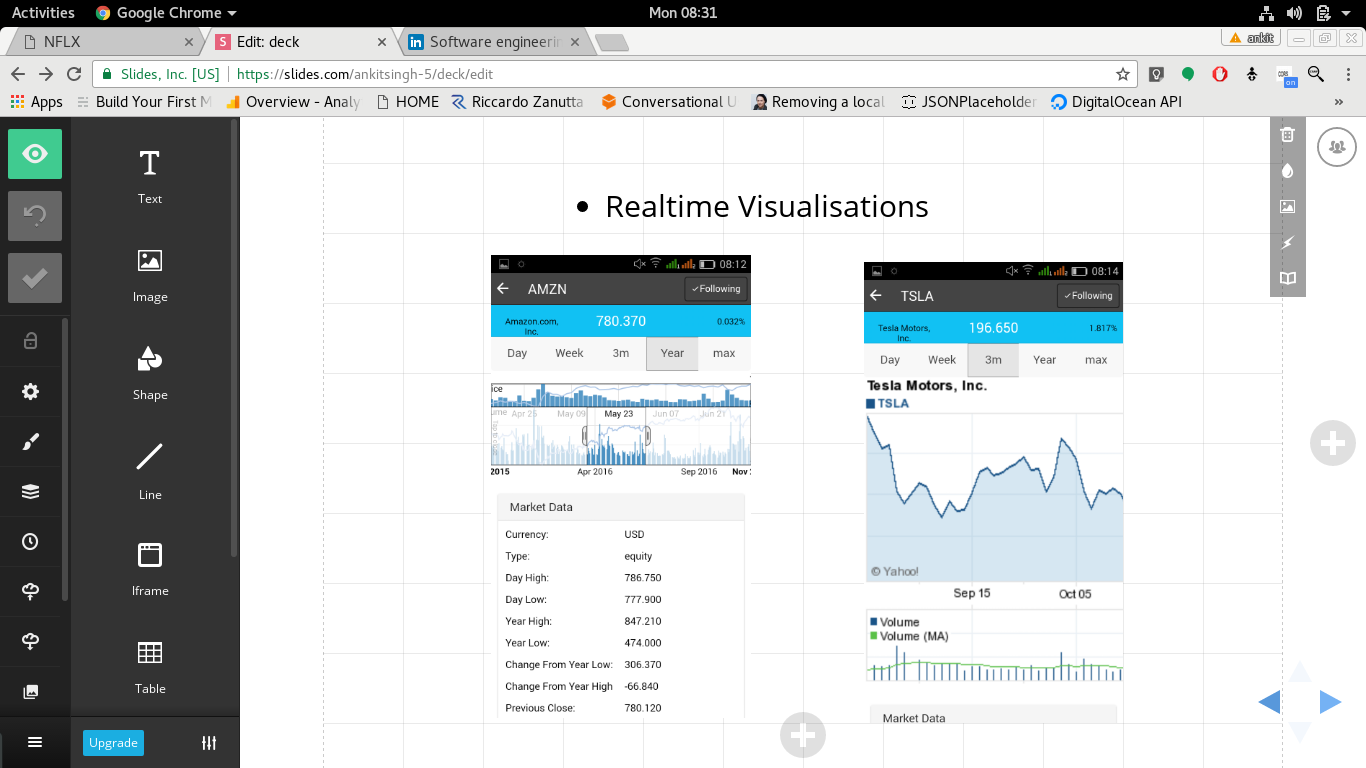Click the Upgrade button
1366x768 pixels.
click(x=113, y=743)
